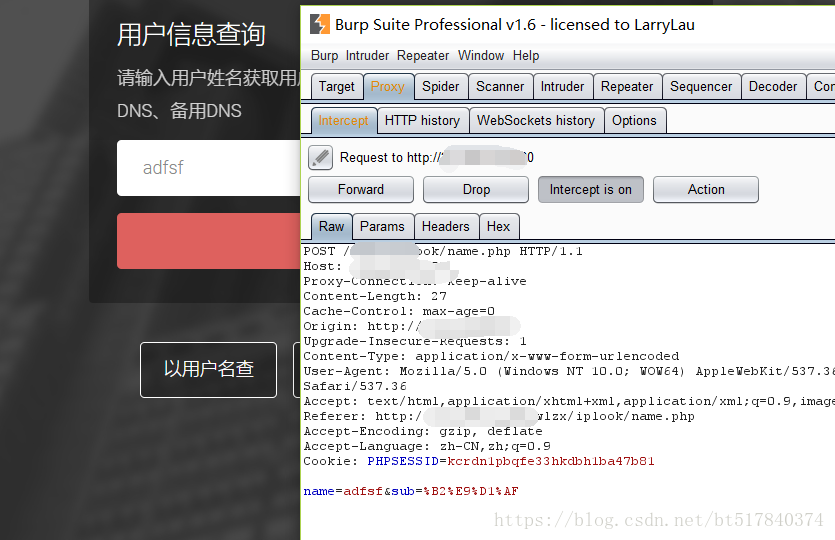Click the Forward button

361,190
